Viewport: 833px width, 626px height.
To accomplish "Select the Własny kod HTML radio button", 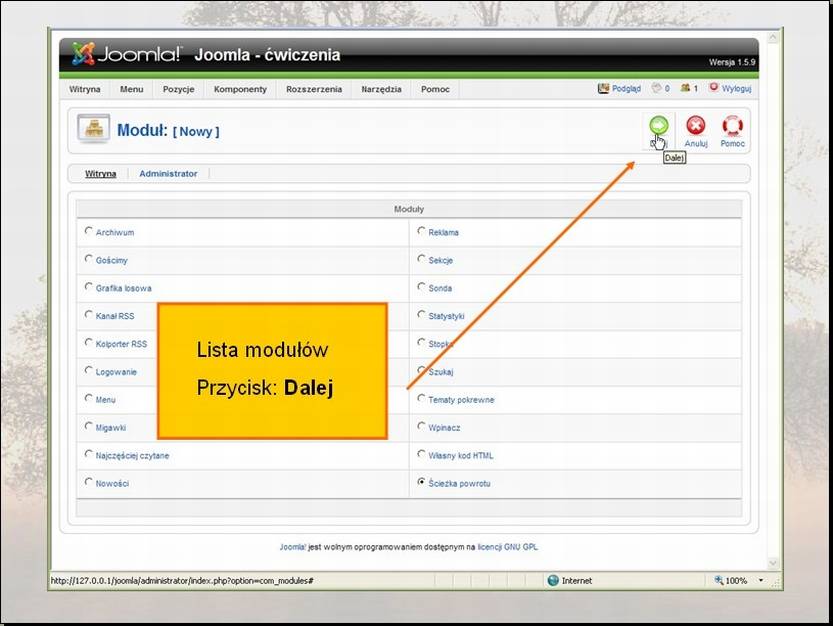I will pos(421,454).
